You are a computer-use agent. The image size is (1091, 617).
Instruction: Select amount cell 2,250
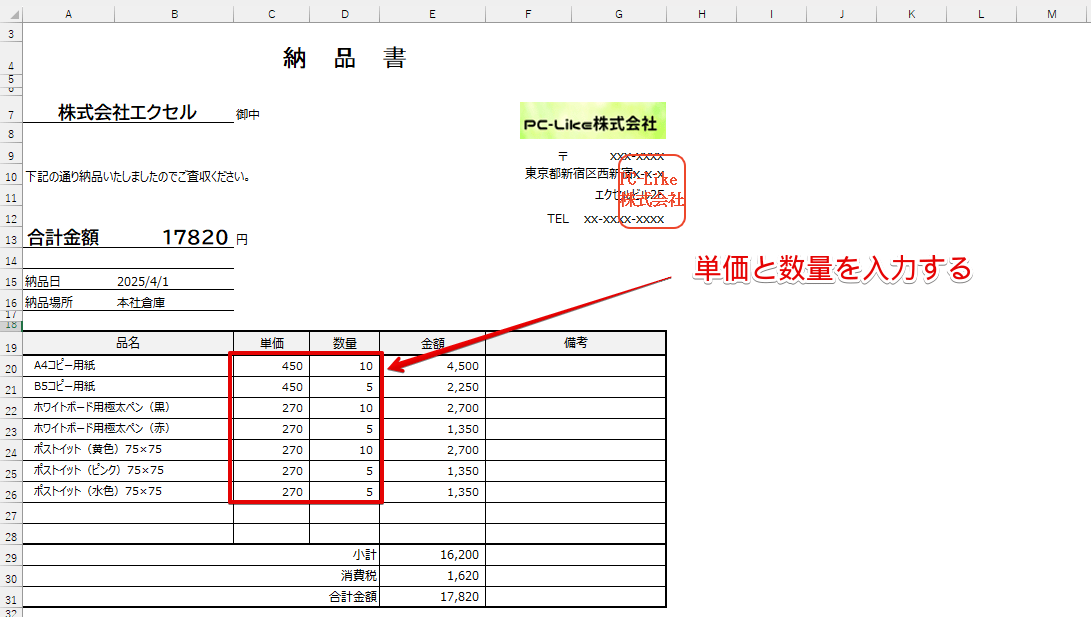(x=432, y=387)
